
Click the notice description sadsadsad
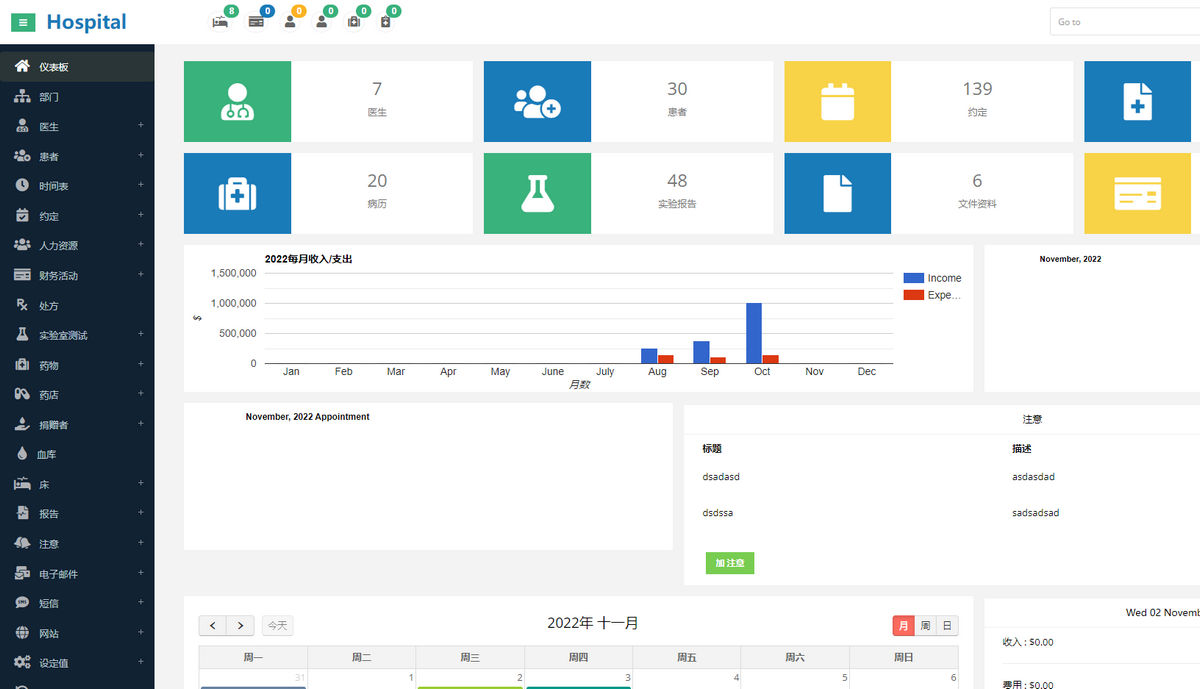[x=1035, y=513]
